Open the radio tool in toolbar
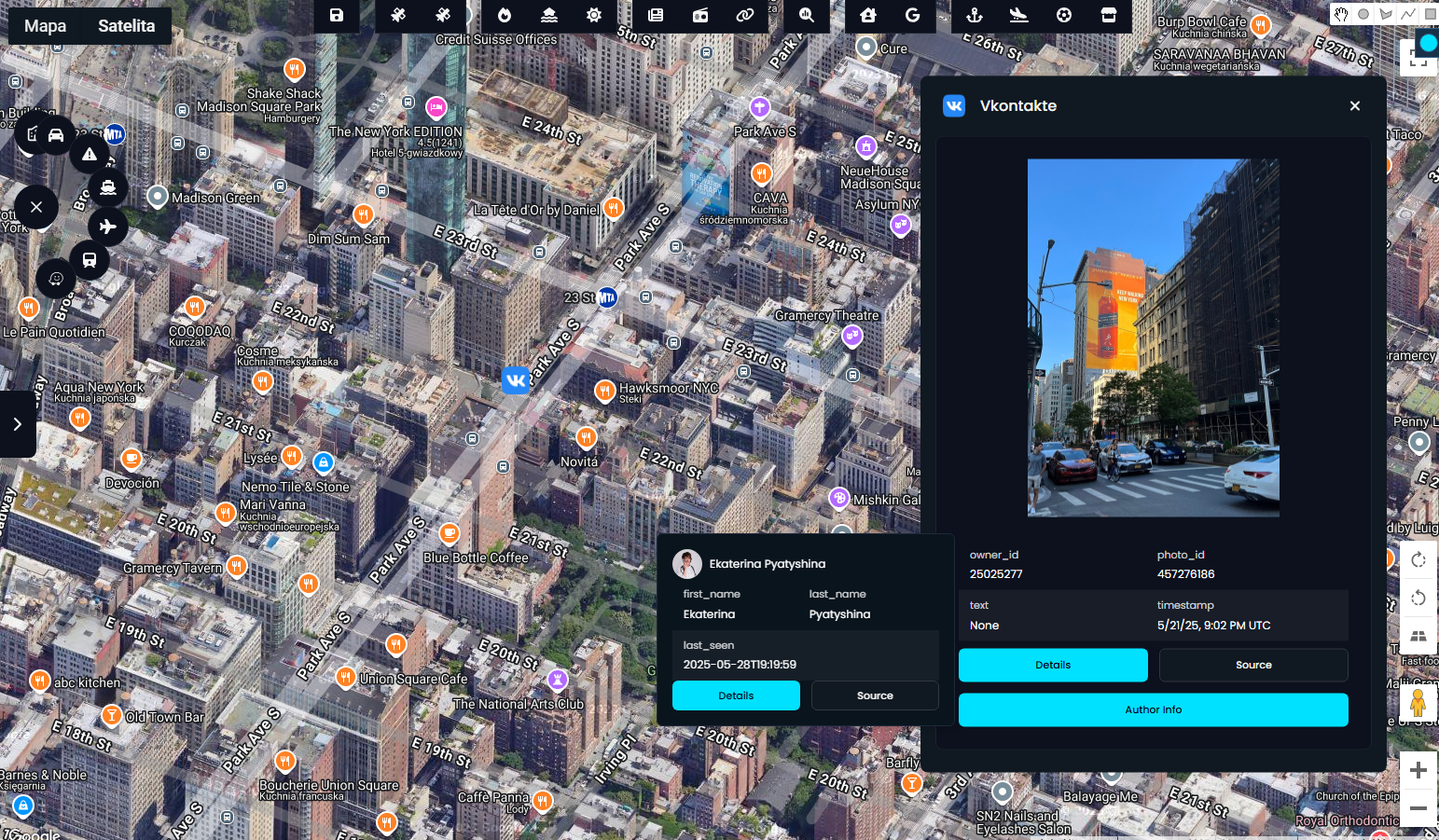 [x=700, y=15]
